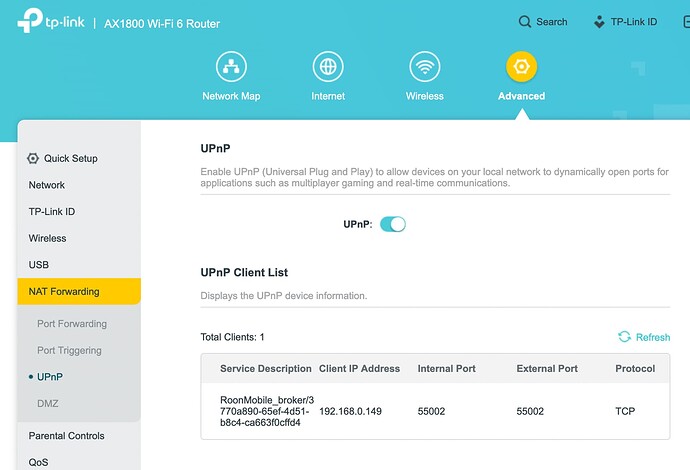Click the Quick Setup gear icon

pos(33,158)
